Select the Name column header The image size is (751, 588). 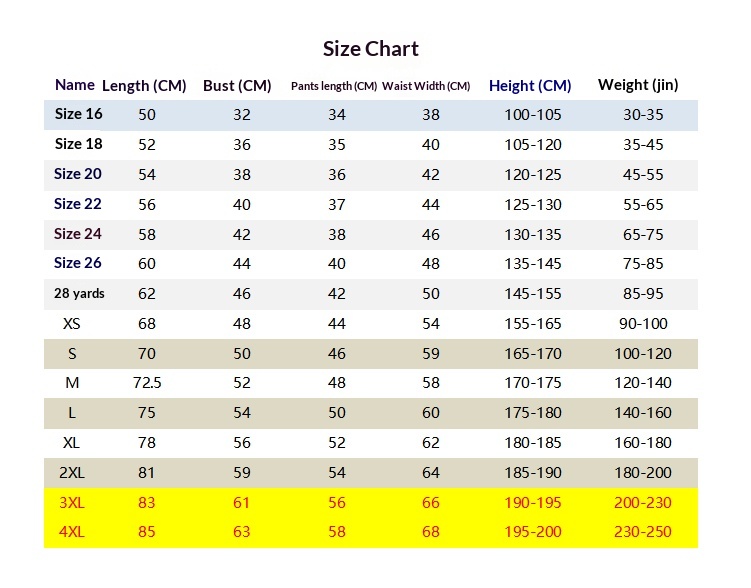[75, 85]
